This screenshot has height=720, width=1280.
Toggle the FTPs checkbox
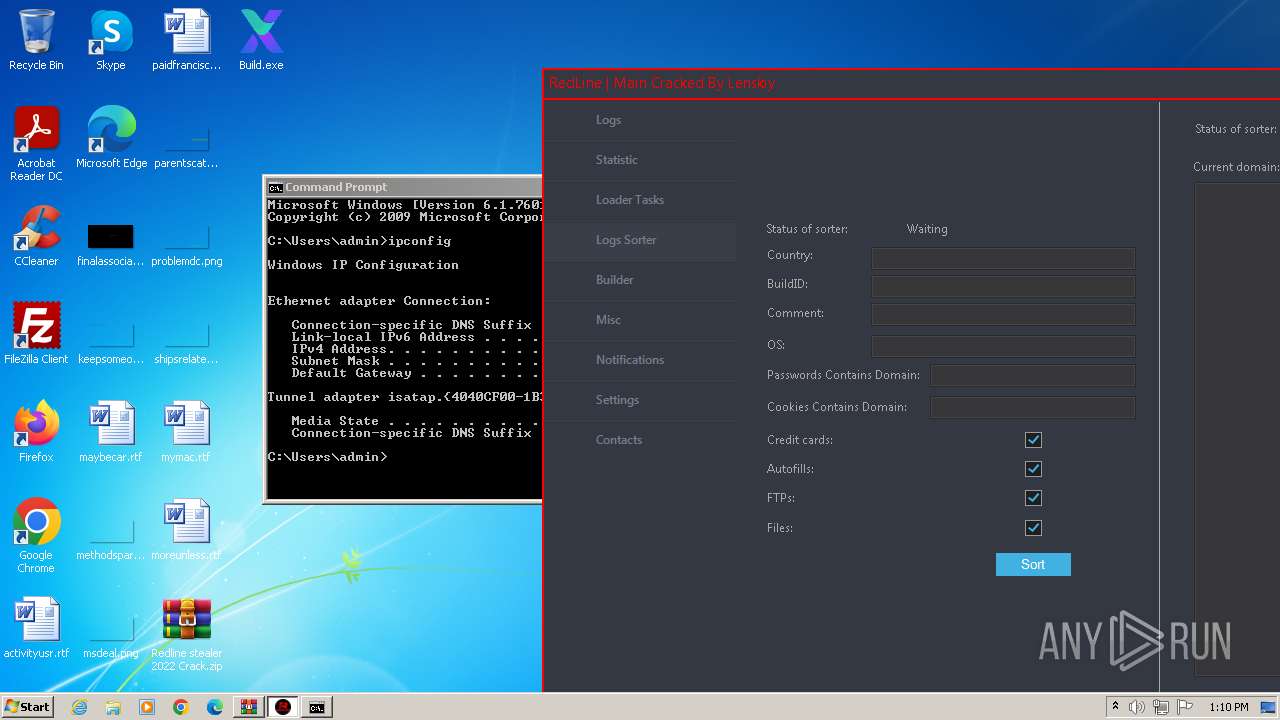(1033, 498)
